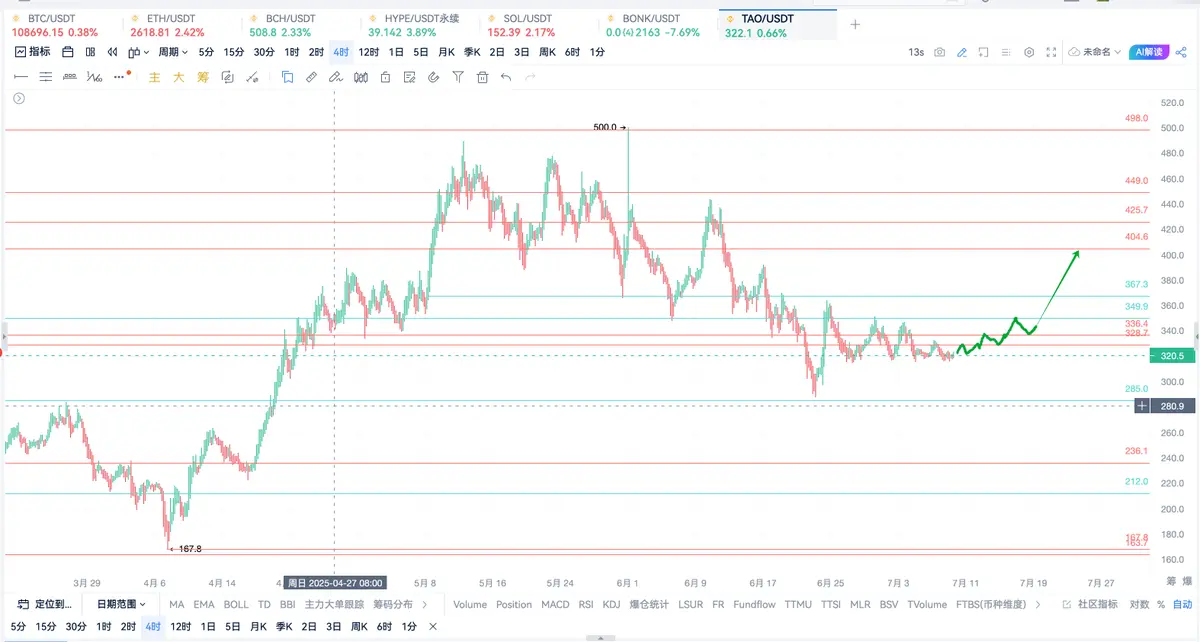This screenshot has height=642, width=1200.
Task: Select 月K timeframe in top toolbar
Action: [446, 52]
